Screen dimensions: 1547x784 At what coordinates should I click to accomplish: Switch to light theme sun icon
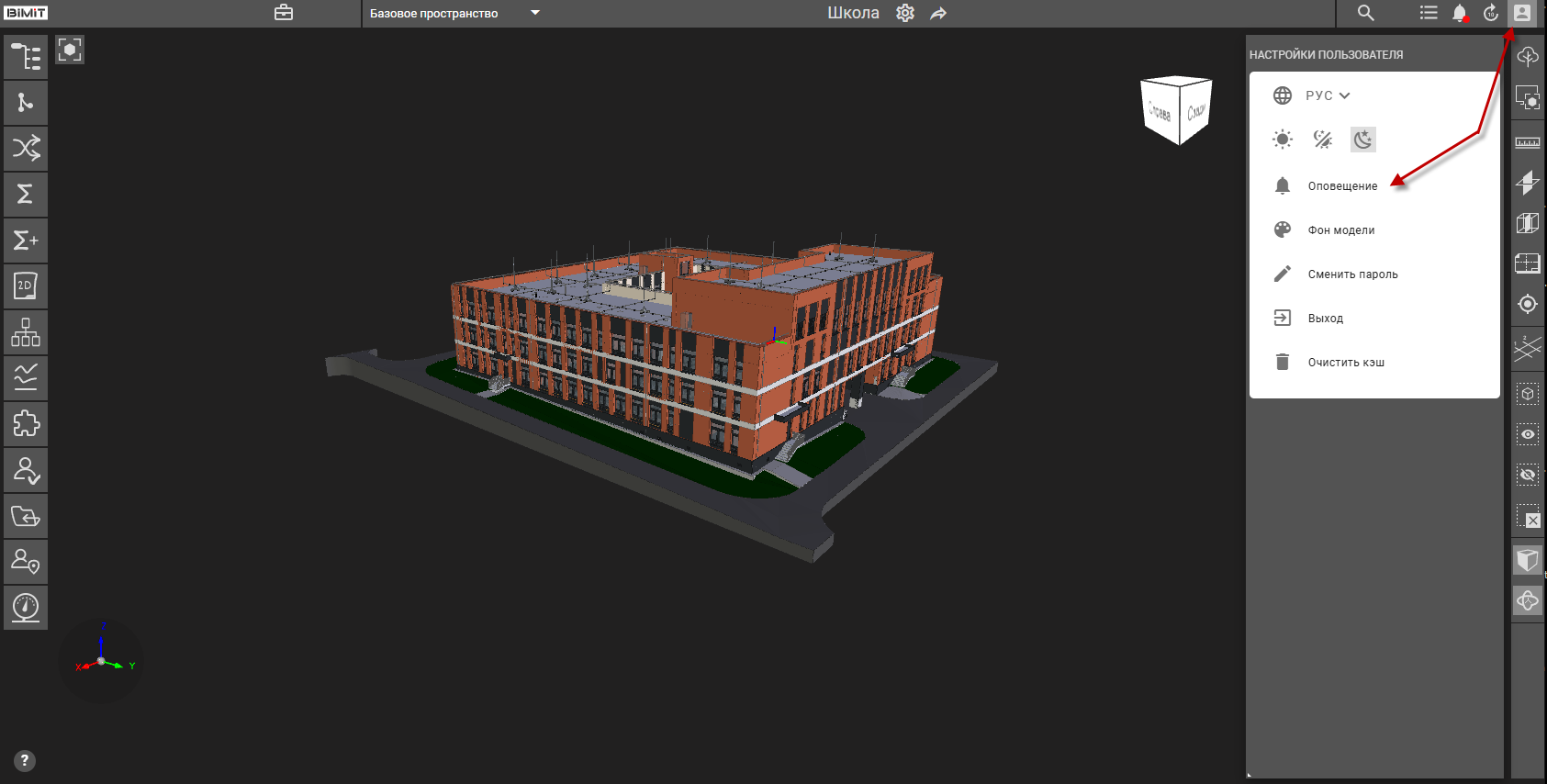pyautogui.click(x=1283, y=140)
